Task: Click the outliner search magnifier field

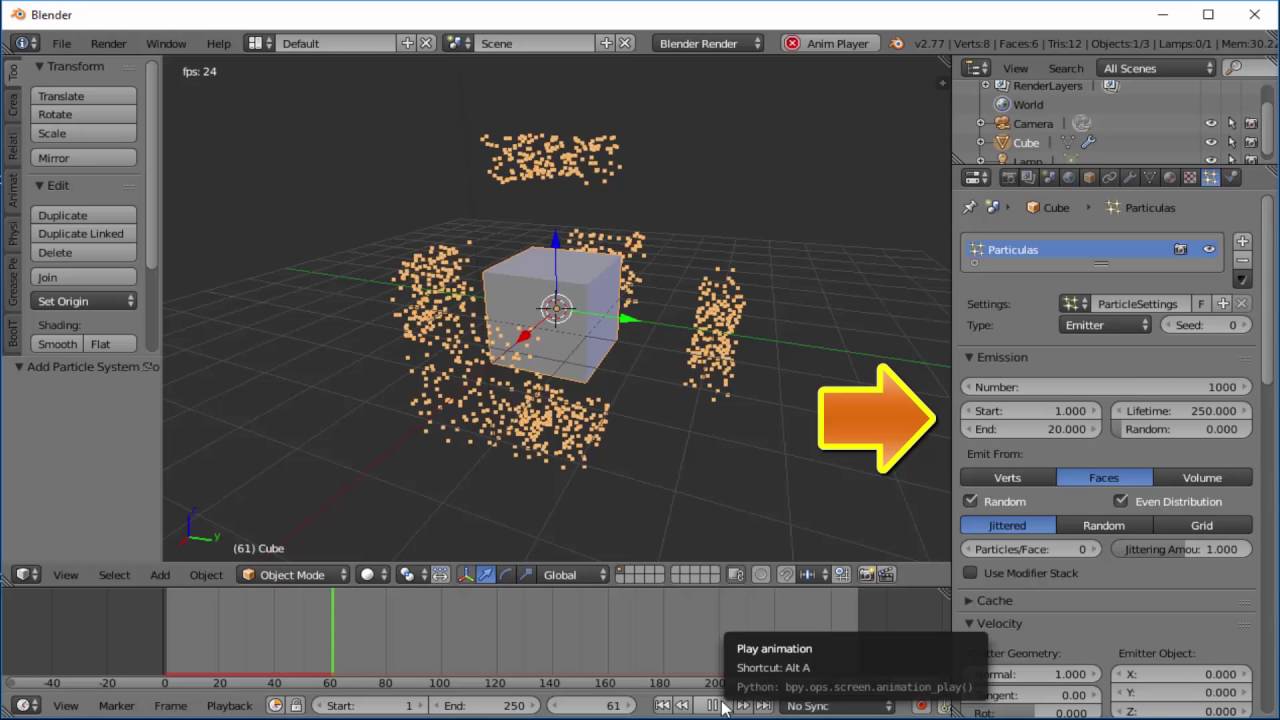Action: (x=1246, y=68)
